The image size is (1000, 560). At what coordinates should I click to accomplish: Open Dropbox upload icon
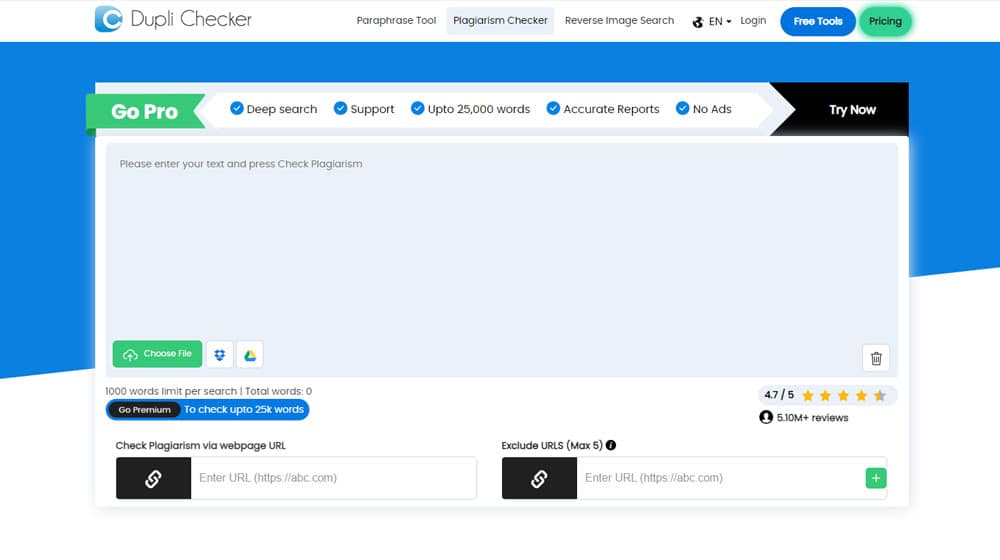click(219, 355)
